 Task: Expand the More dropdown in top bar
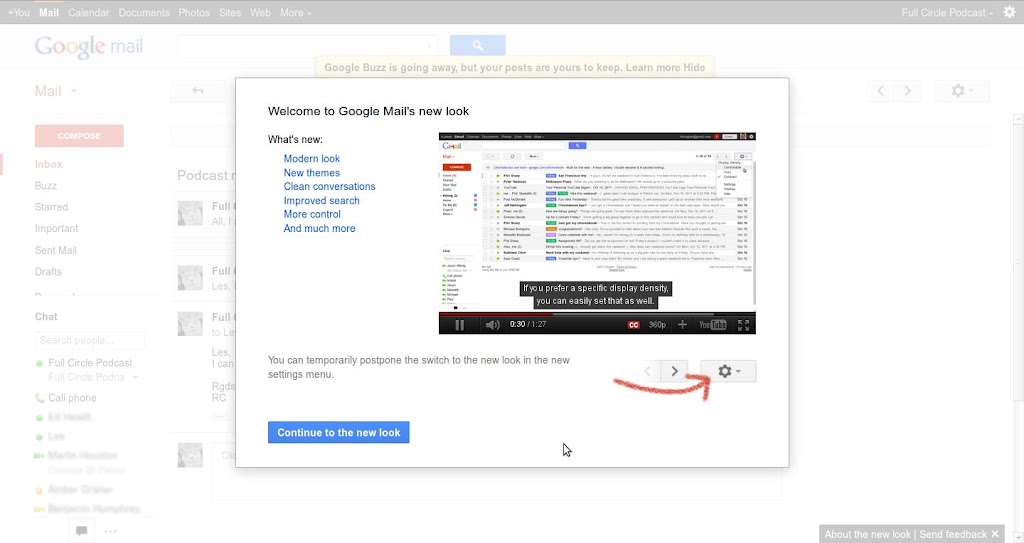click(x=295, y=12)
